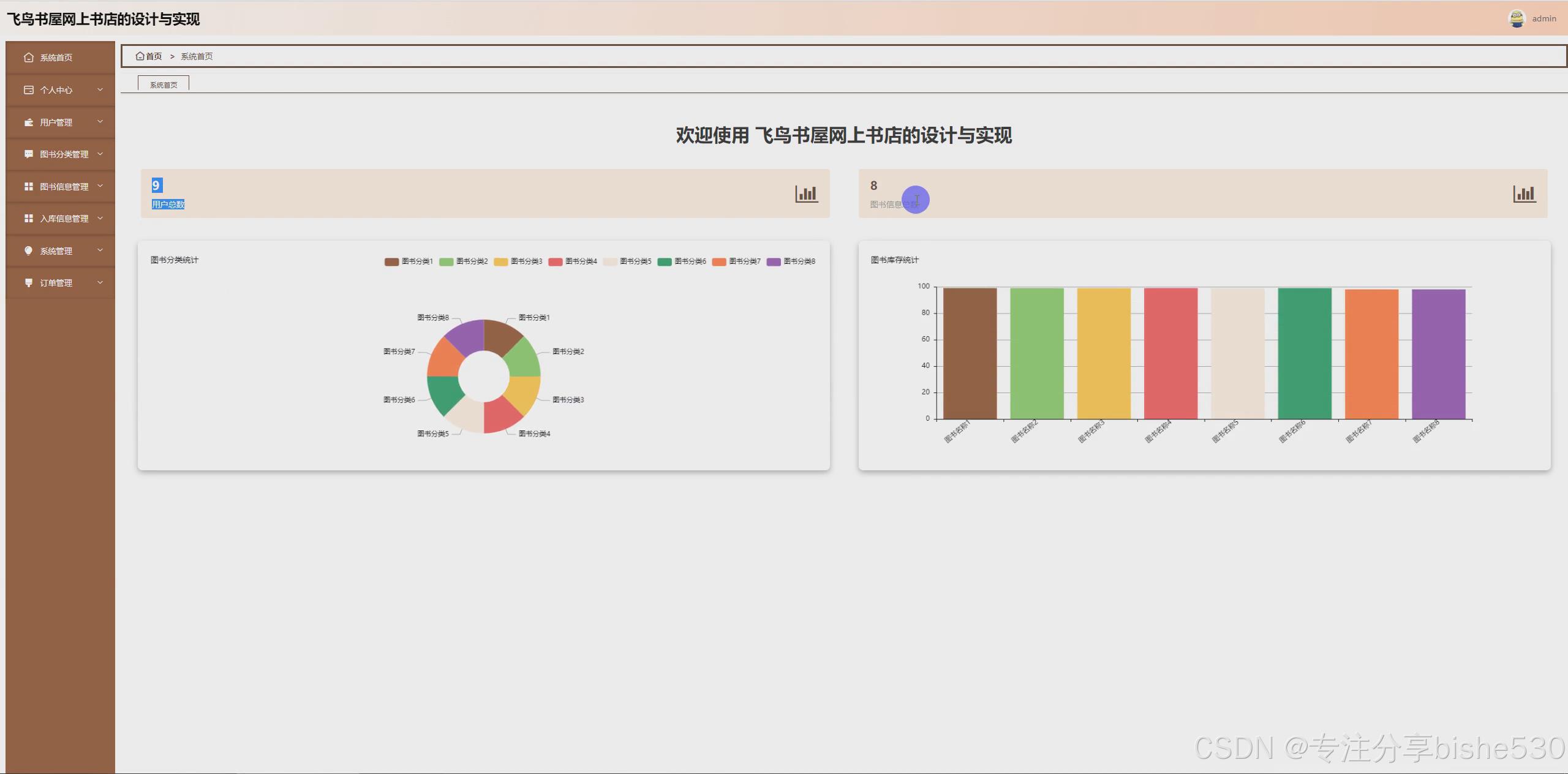Toggle 图书分类8 series in the legend
This screenshot has height=774, width=1568.
click(x=791, y=261)
